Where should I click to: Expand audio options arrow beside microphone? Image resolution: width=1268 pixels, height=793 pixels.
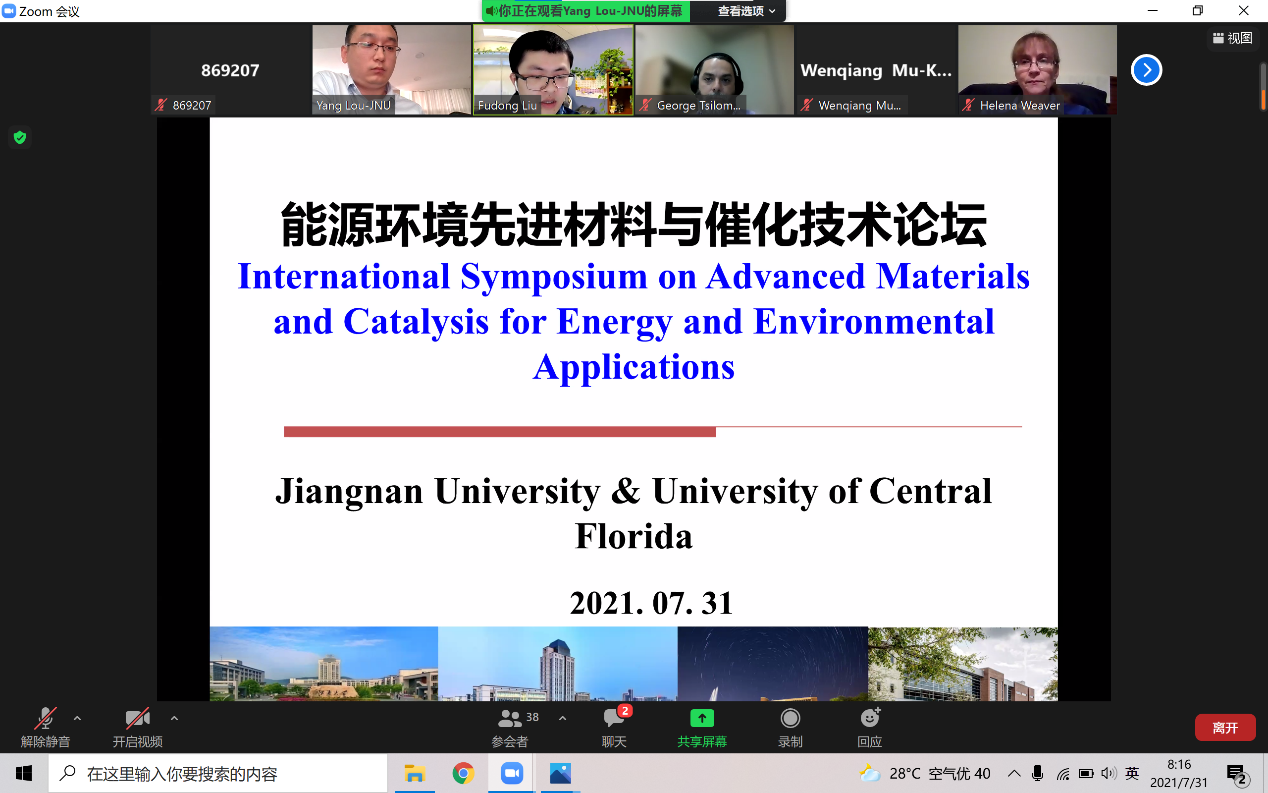tap(77, 718)
